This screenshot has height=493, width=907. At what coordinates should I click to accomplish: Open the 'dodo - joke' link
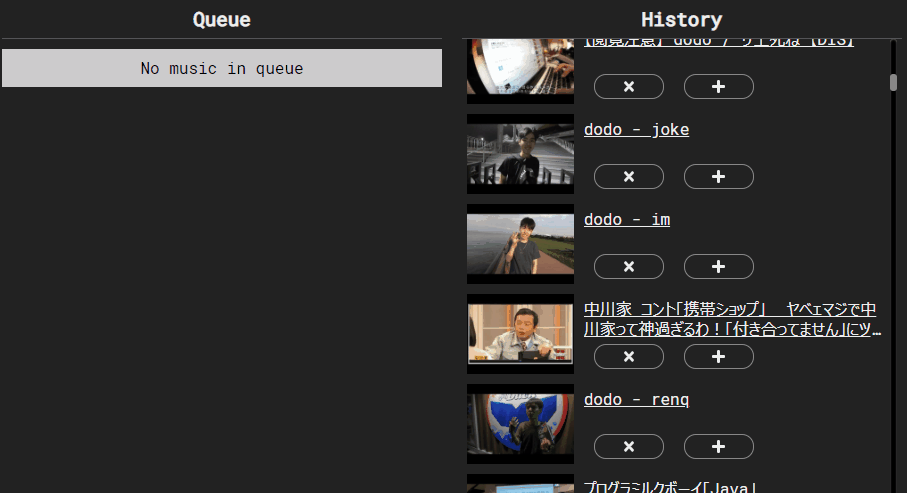[x=636, y=130]
